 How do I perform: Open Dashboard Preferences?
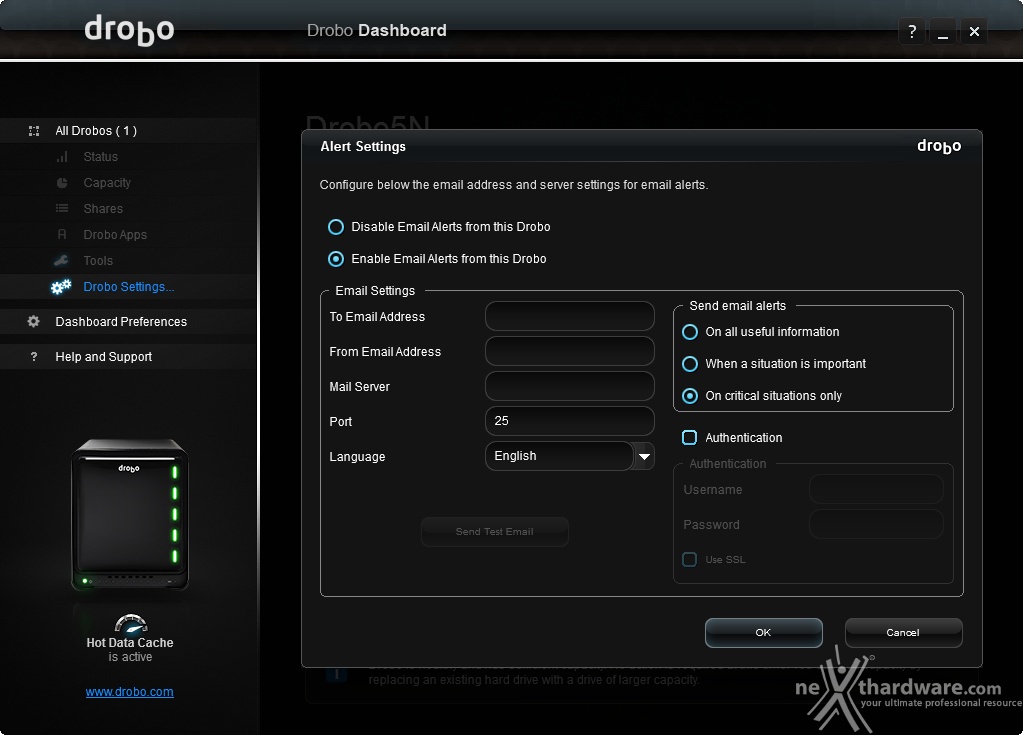(121, 322)
